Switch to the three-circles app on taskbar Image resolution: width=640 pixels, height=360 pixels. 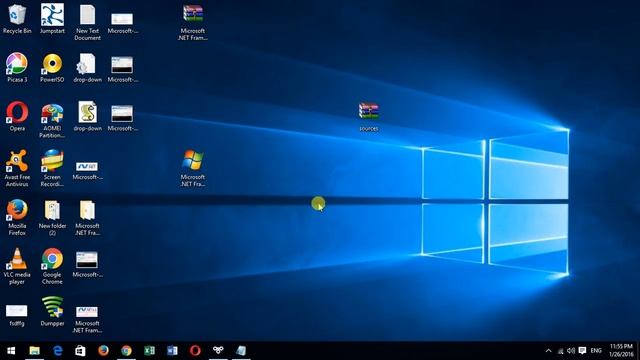218,351
